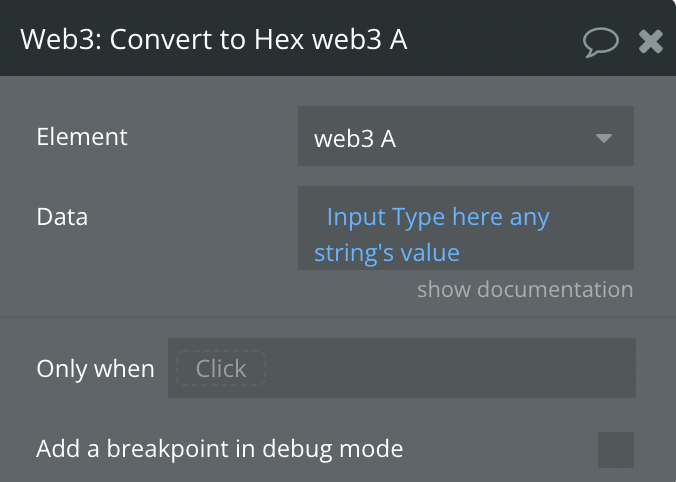676x482 pixels.
Task: Enable the debug mode breakpoint checkbox
Action: [x=616, y=449]
